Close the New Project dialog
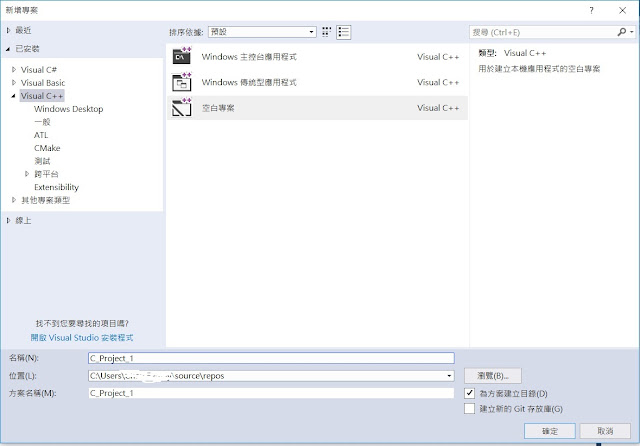This screenshot has height=446, width=640. [x=622, y=10]
